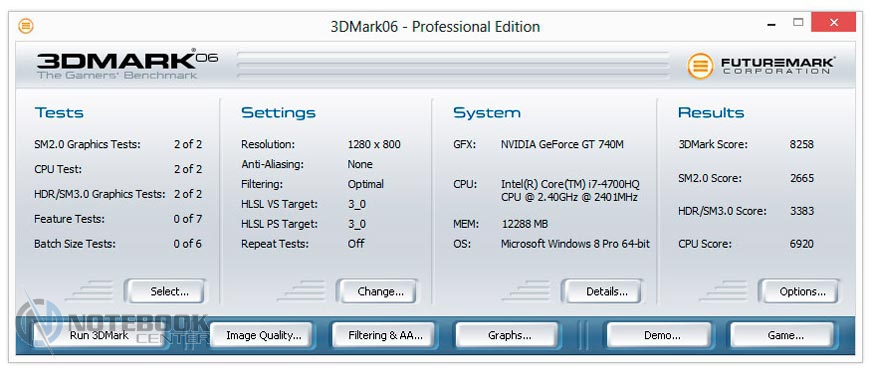The height and width of the screenshot is (370, 870).
Task: Click the SM2.0 Score value 2665
Action: pyautogui.click(x=802, y=178)
